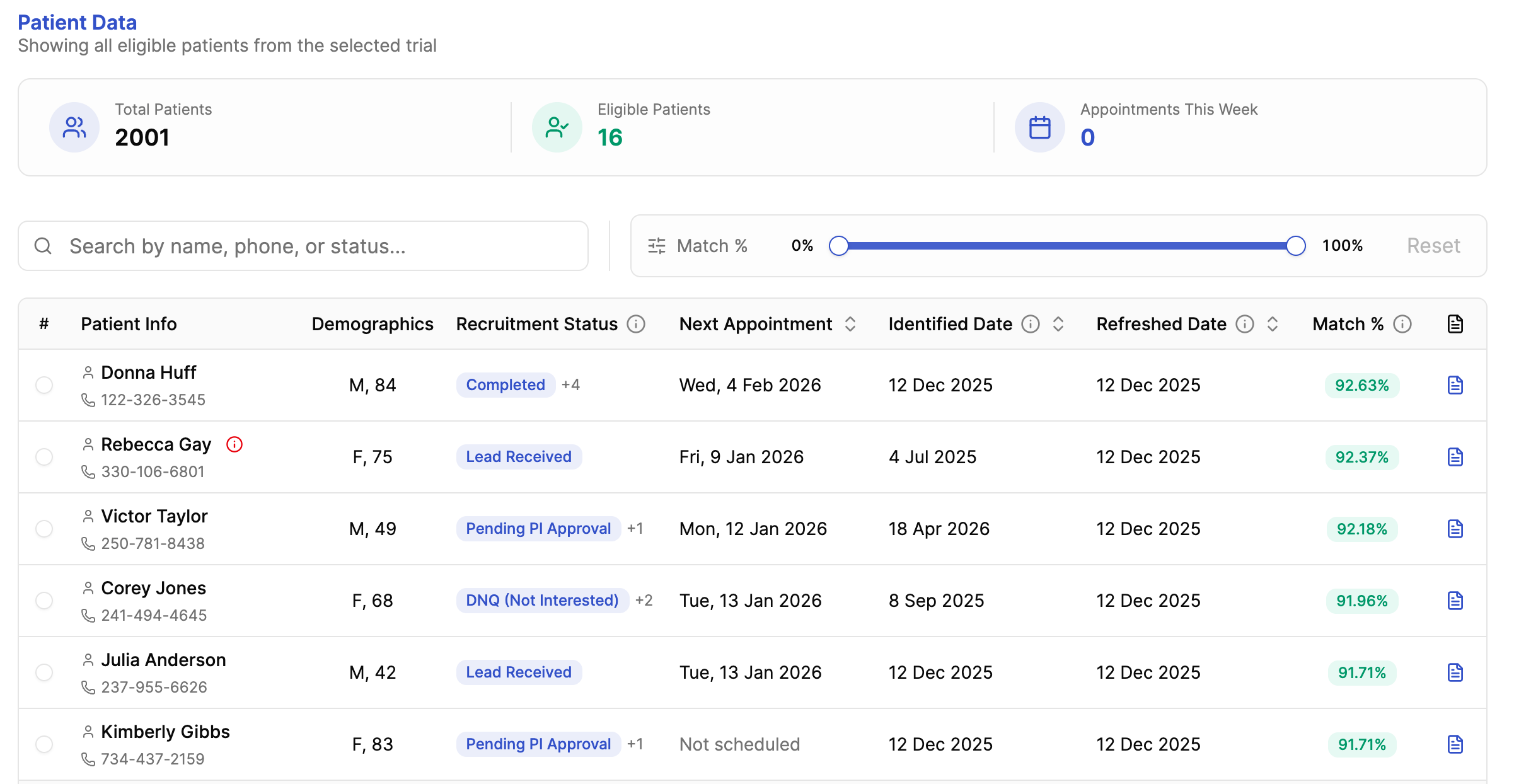
Task: Open Kimberly Gibbs's document icon
Action: coord(1455,744)
